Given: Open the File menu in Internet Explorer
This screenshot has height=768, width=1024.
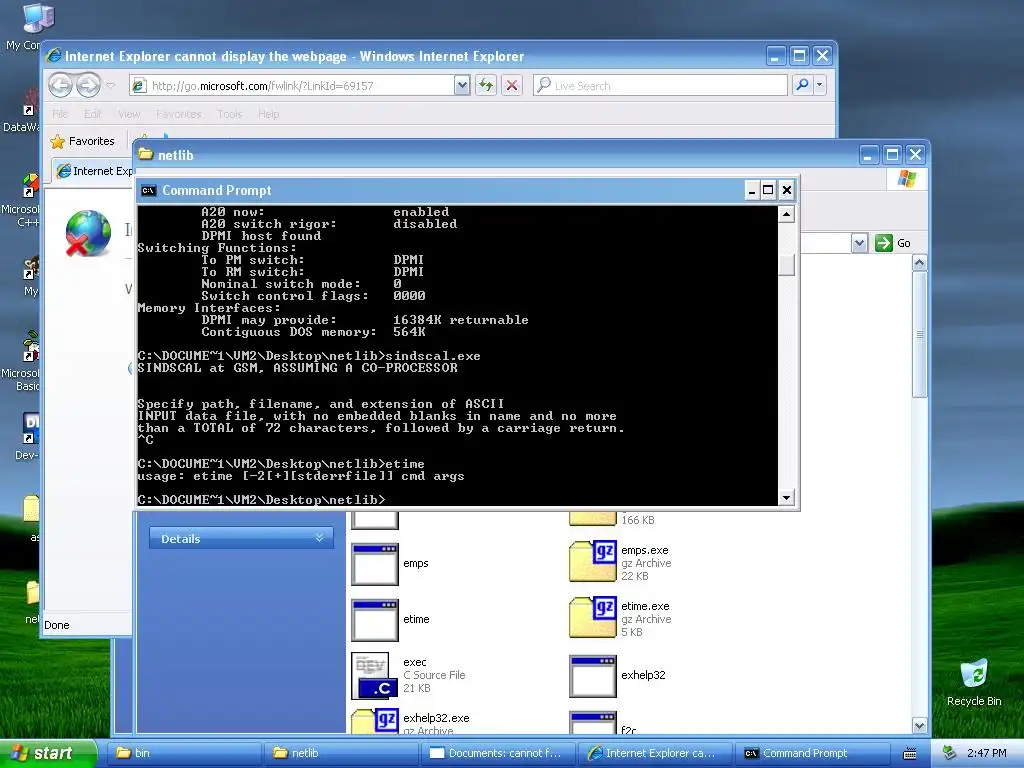Looking at the screenshot, I should coord(60,114).
